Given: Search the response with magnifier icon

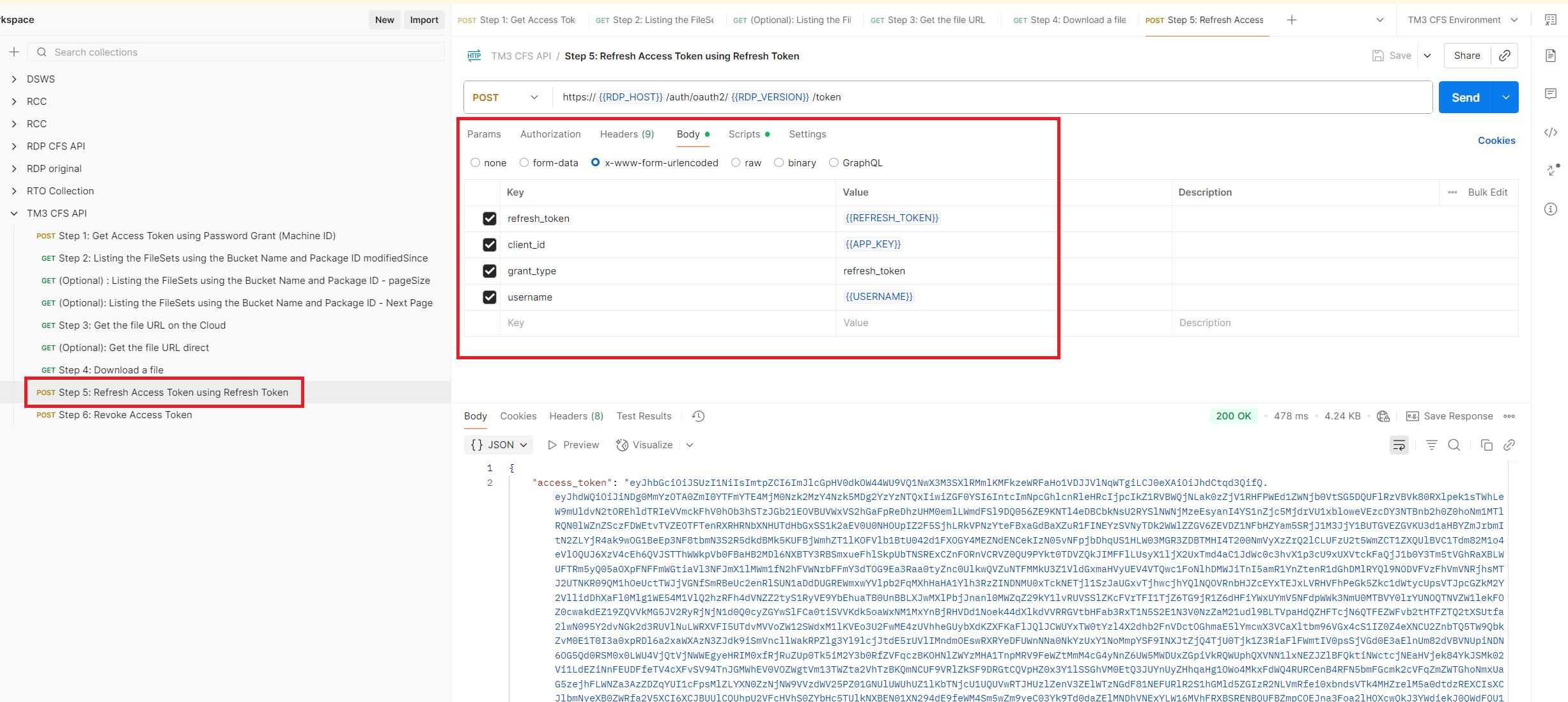Looking at the screenshot, I should 1454,445.
